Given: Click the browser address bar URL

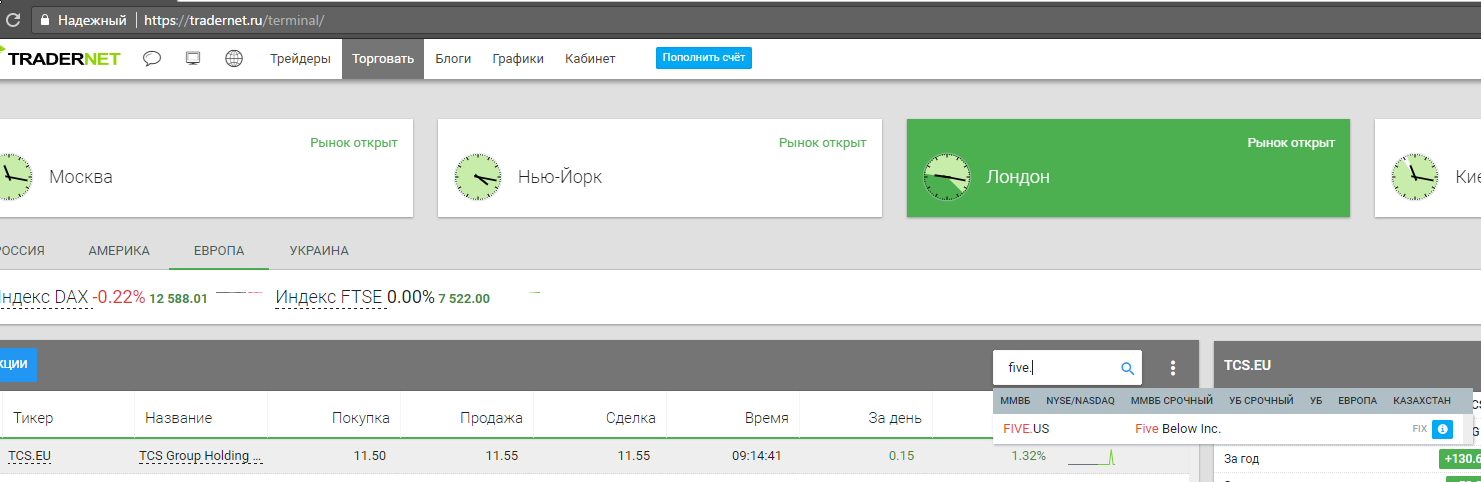Looking at the screenshot, I should (x=234, y=19).
